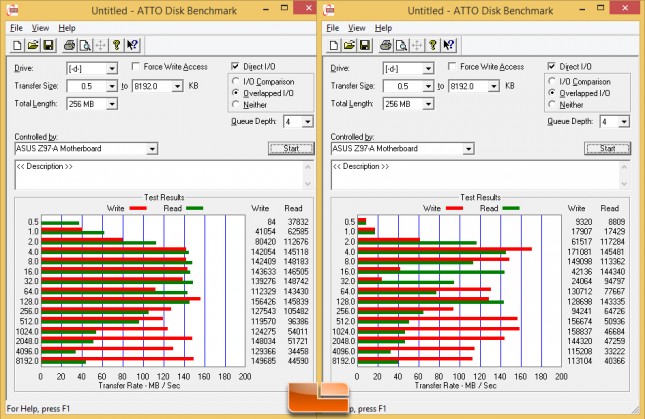645x419 pixels.
Task: Open Transfer Size 0.5 dropdown in left window
Action: (x=111, y=86)
